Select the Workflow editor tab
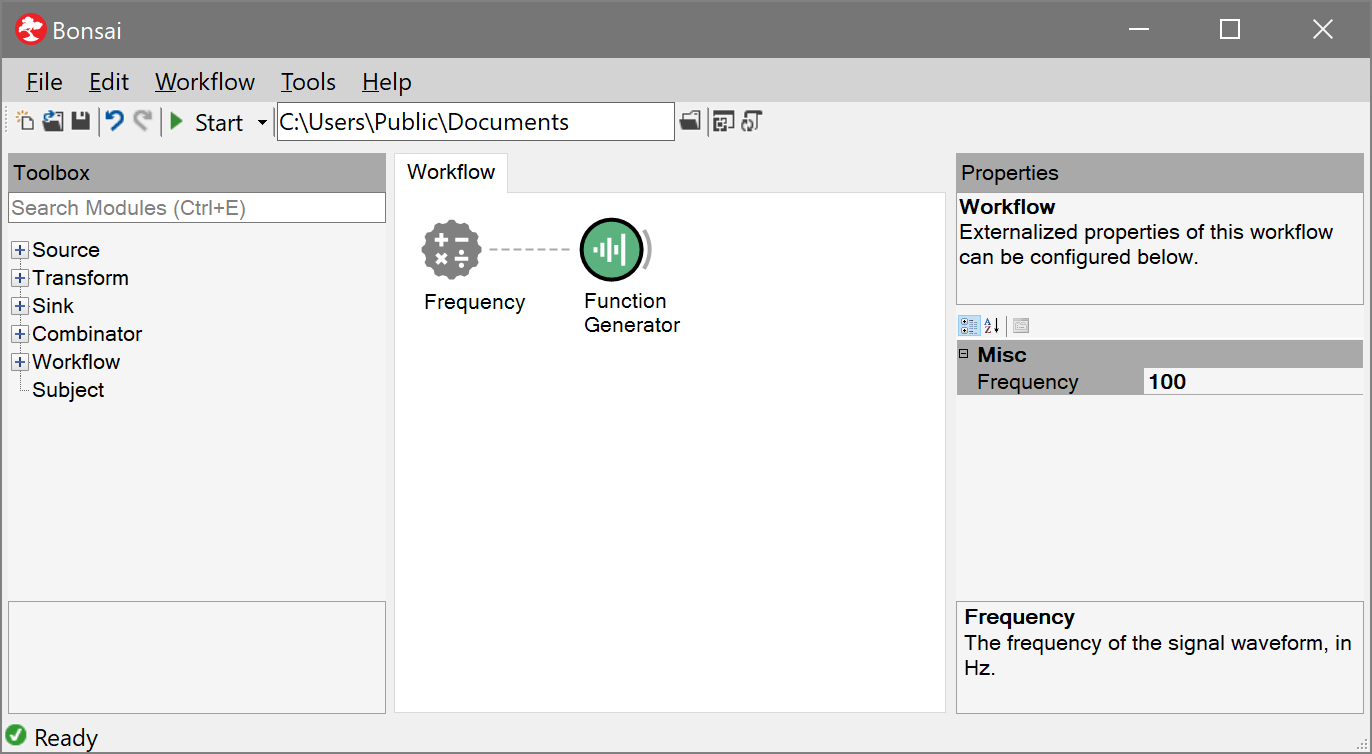 451,172
